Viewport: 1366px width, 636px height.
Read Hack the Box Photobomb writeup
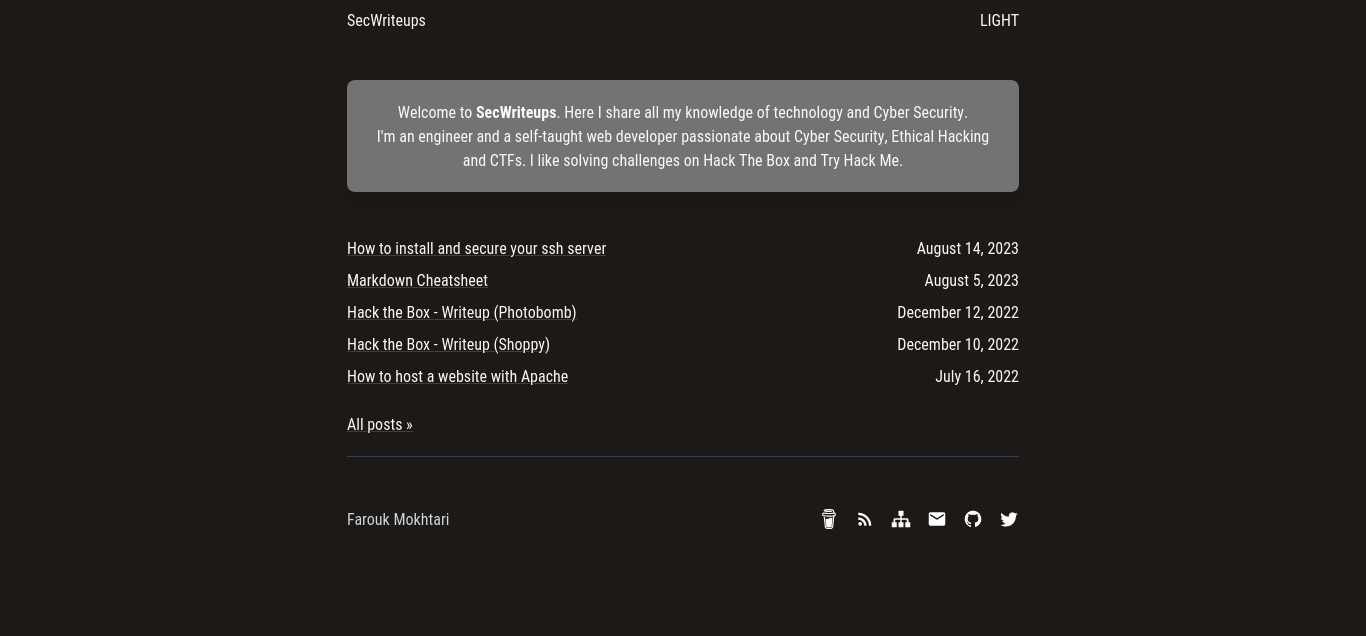coord(461,312)
